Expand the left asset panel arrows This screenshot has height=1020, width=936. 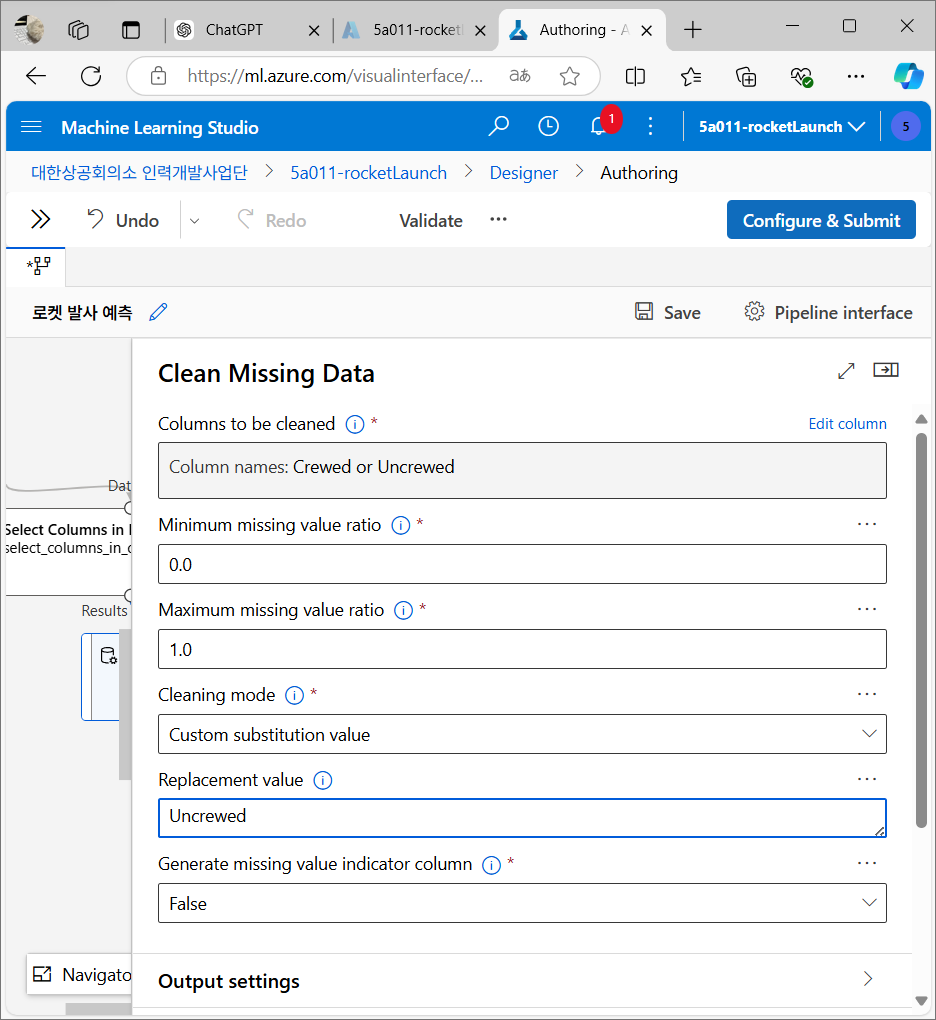(x=40, y=219)
